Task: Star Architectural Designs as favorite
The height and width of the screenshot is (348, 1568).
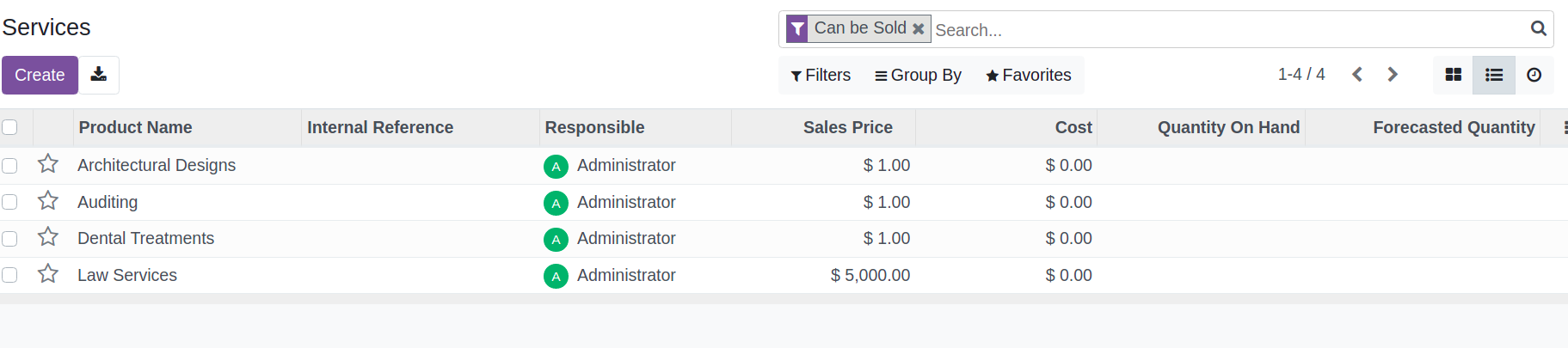Action: click(48, 164)
